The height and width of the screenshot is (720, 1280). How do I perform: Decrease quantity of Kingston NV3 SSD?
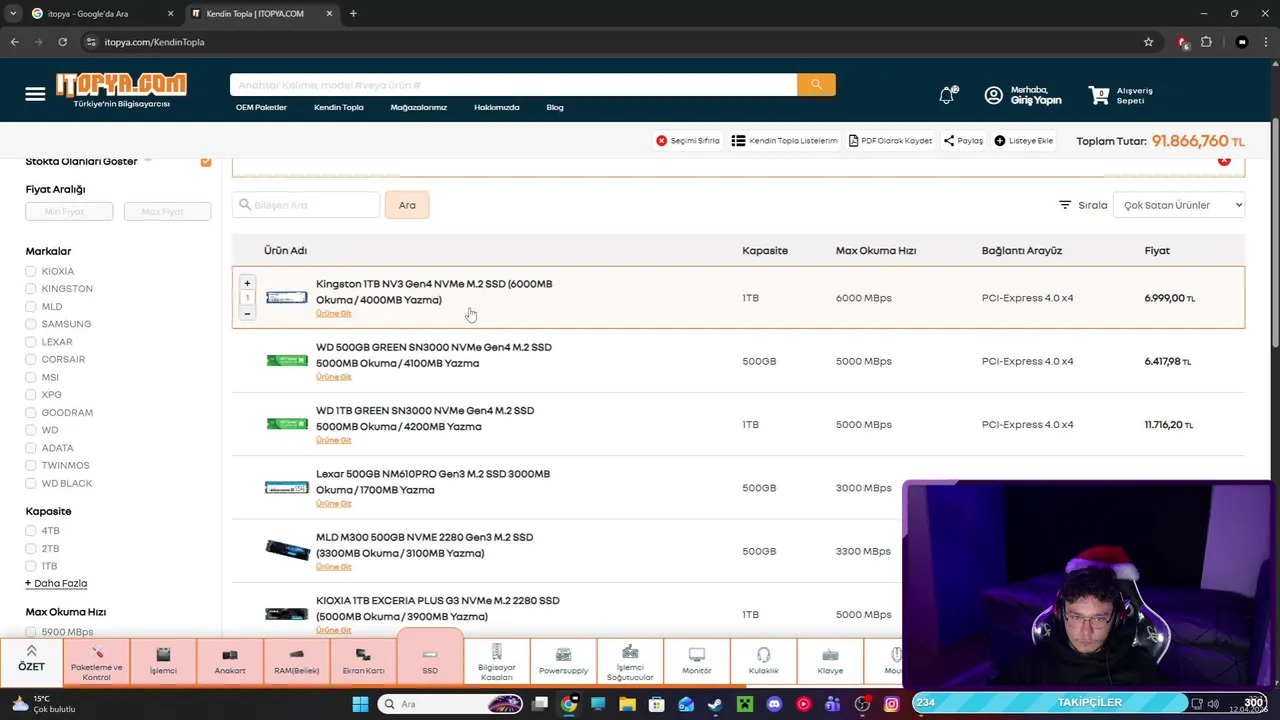(247, 313)
